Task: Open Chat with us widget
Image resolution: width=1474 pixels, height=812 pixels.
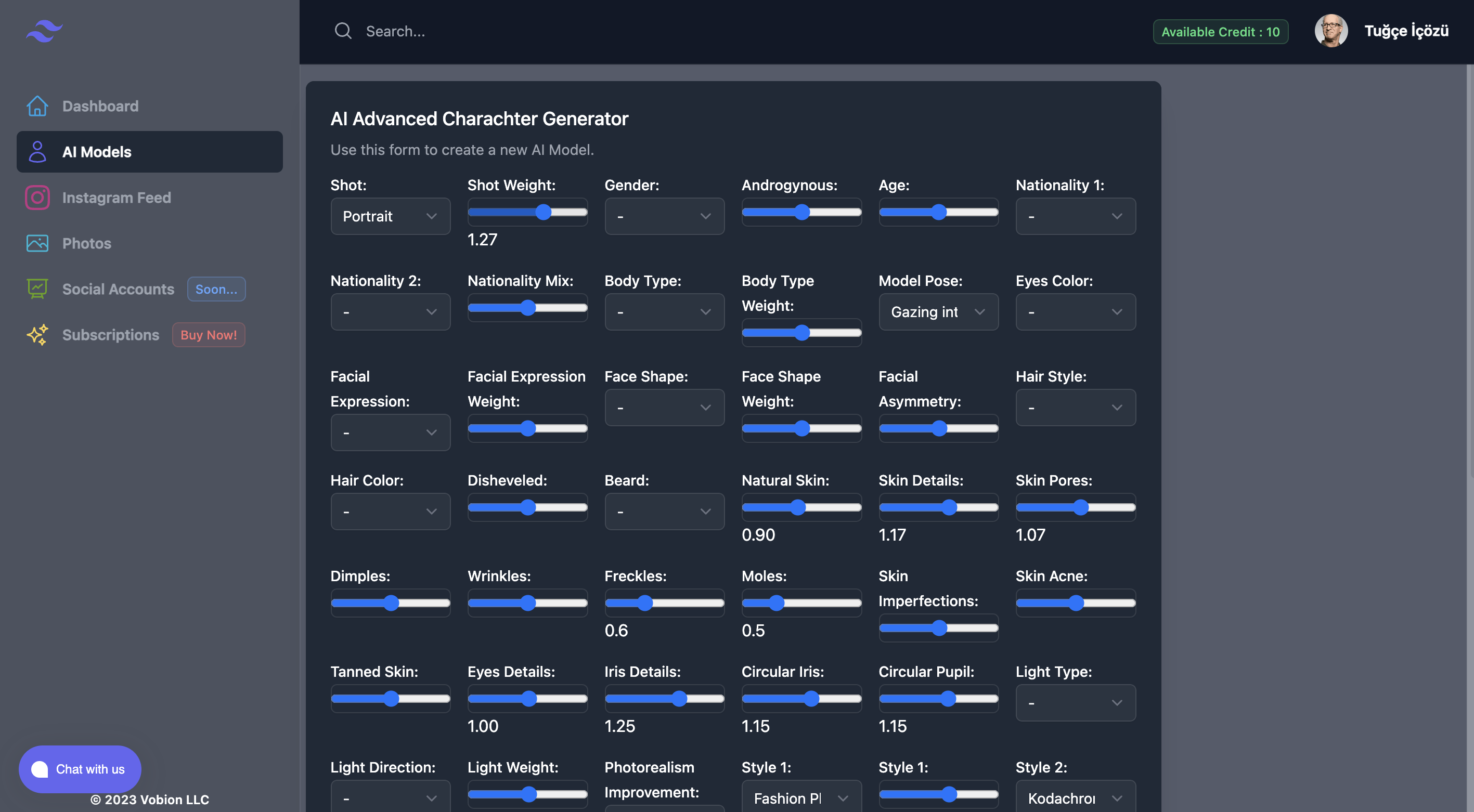Action: 80,768
